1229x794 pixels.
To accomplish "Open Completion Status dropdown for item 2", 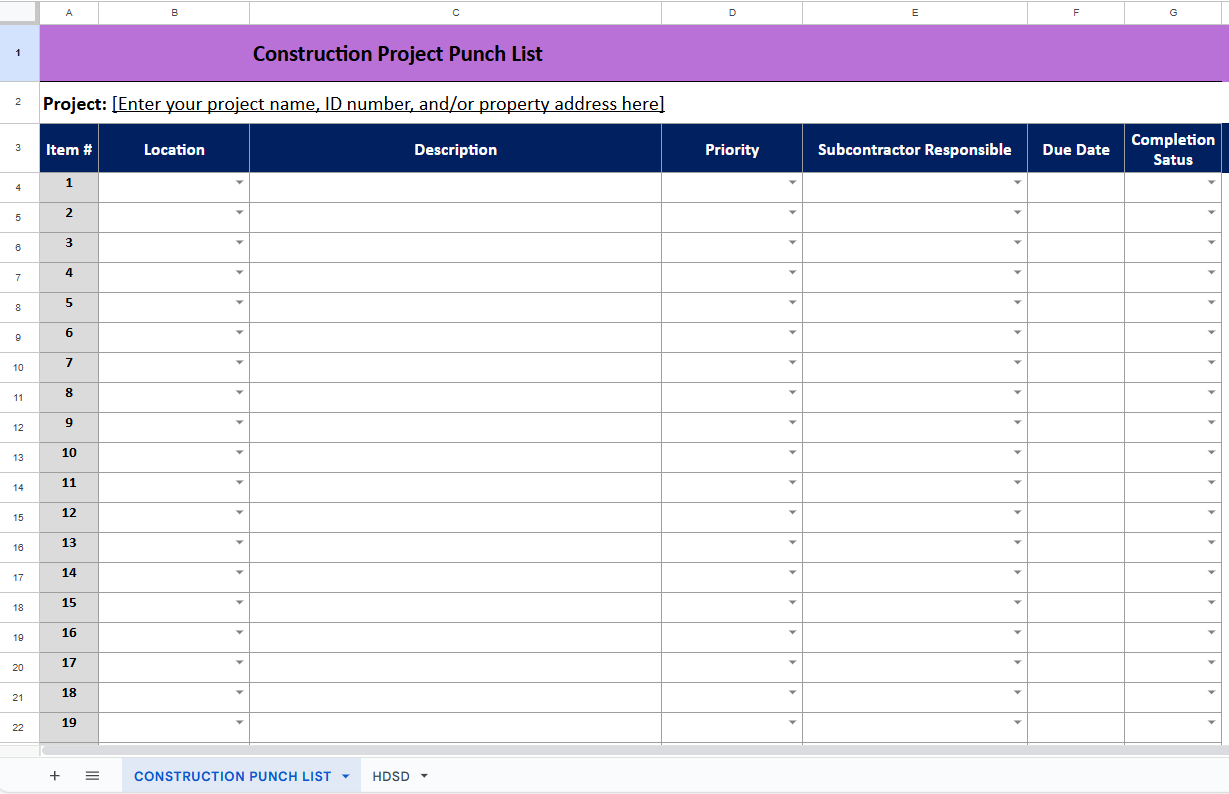I will coord(1212,213).
